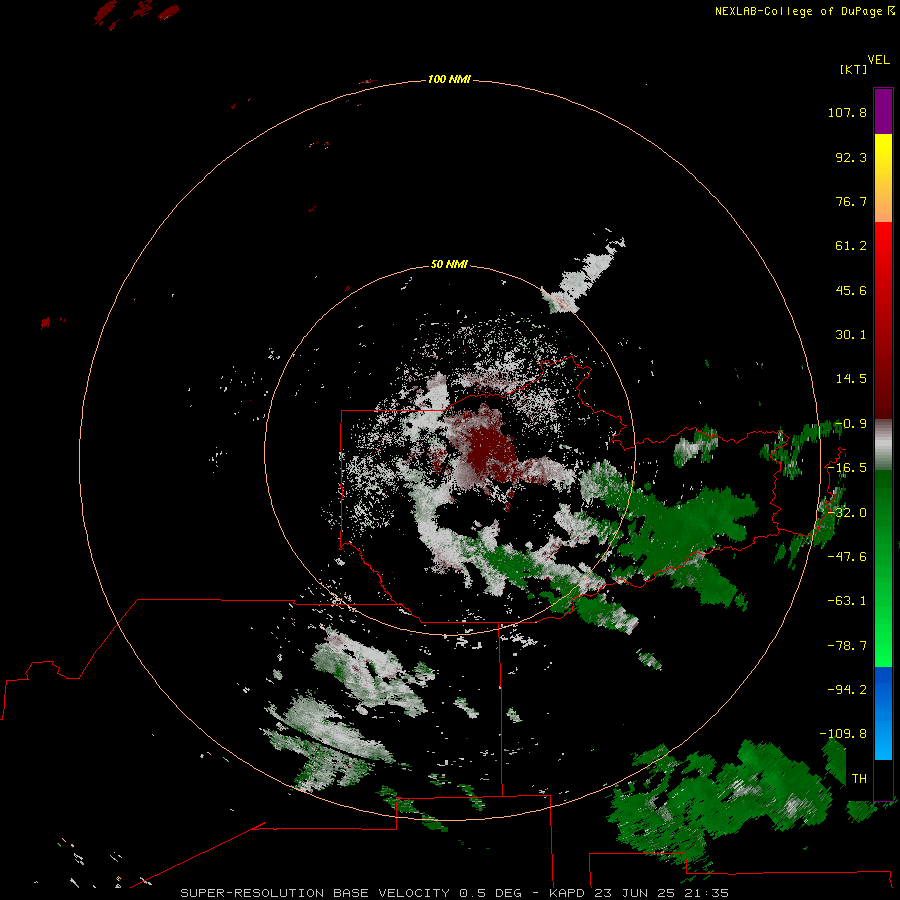Click the -78.7 velocity scale value
Image resolution: width=900 pixels, height=900 pixels.
coord(847,646)
